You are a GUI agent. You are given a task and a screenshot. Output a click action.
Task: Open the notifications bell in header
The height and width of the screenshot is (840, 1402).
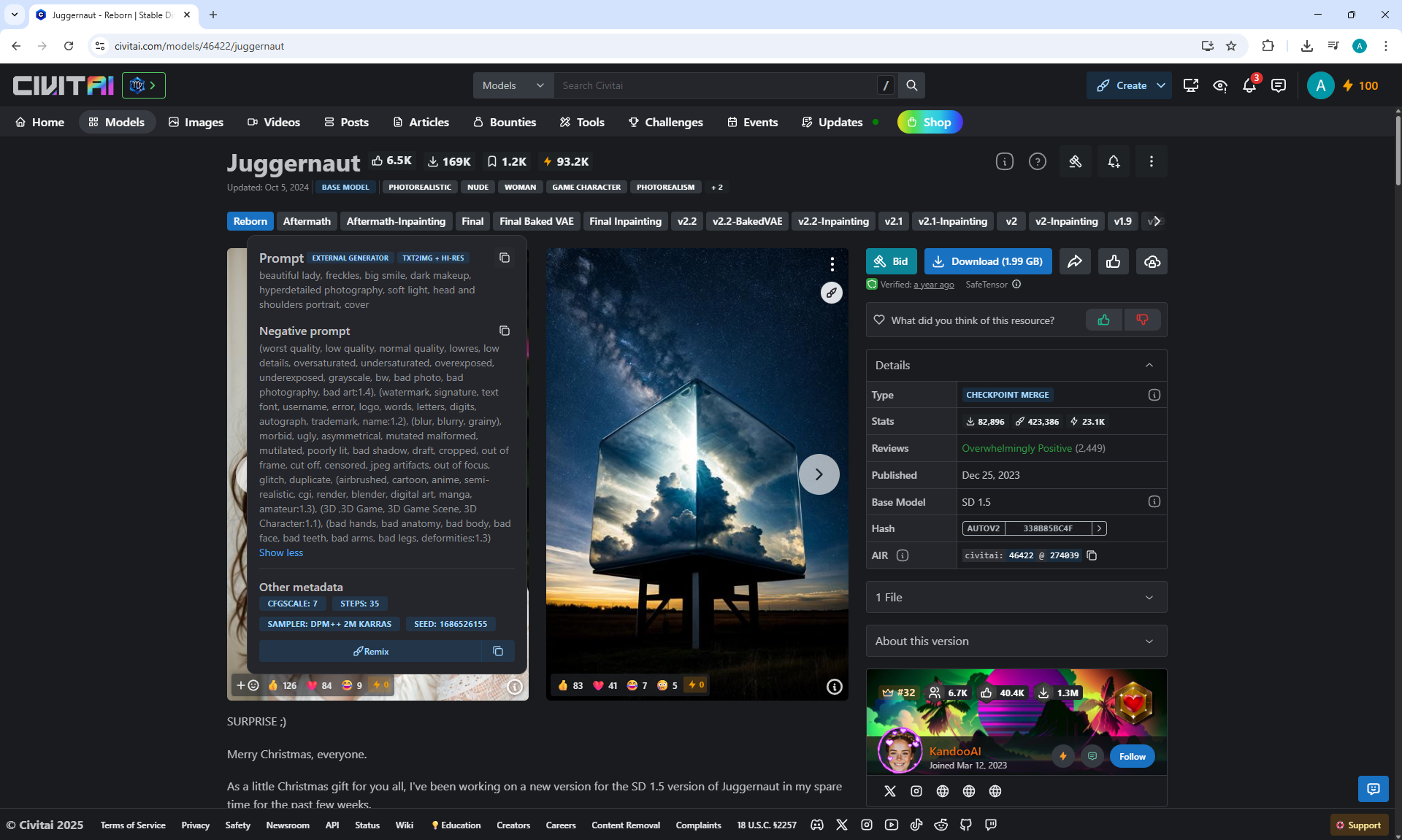click(1249, 85)
